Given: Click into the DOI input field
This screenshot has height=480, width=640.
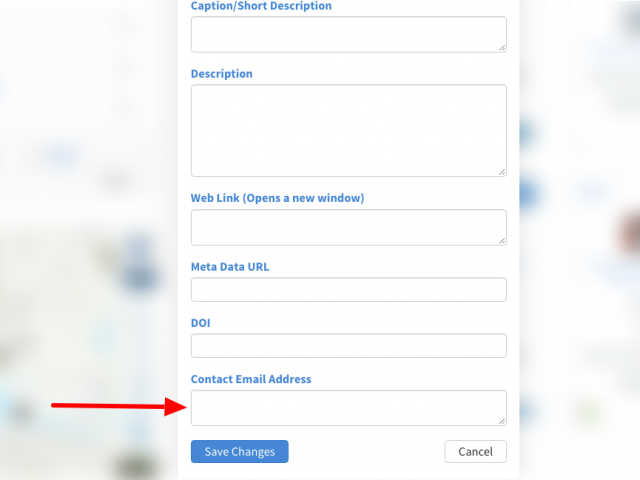Looking at the screenshot, I should point(349,346).
